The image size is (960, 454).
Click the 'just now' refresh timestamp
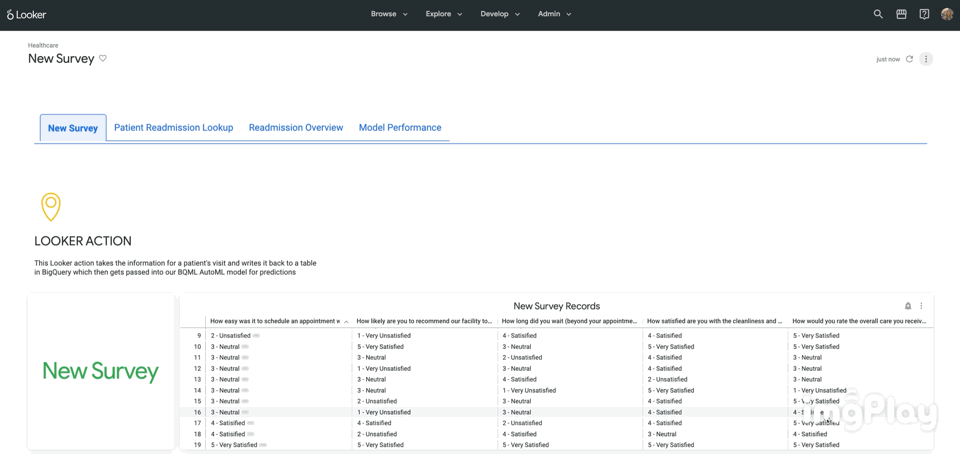[x=888, y=59]
